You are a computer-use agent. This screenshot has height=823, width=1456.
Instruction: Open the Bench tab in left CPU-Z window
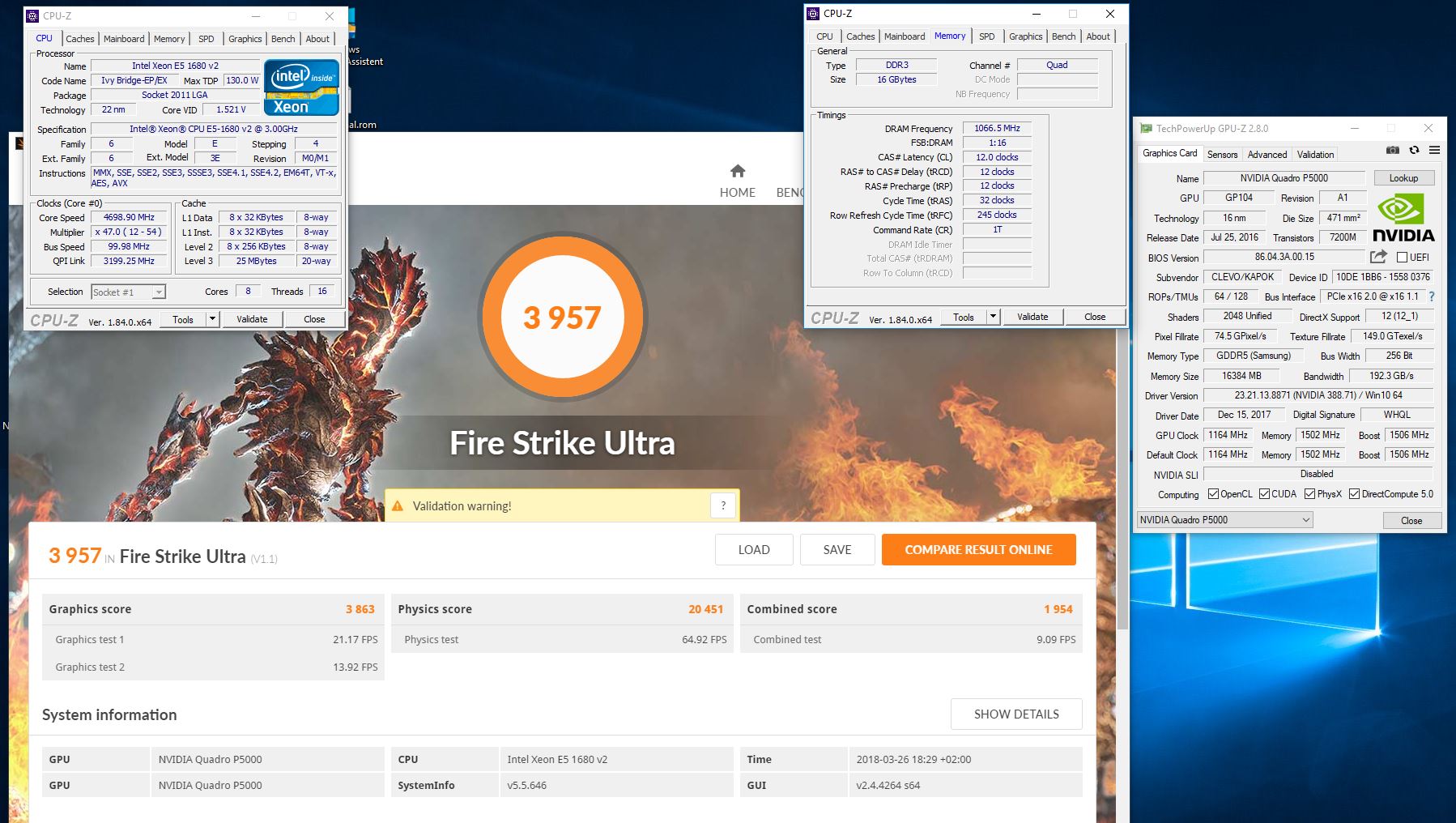pyautogui.click(x=283, y=39)
